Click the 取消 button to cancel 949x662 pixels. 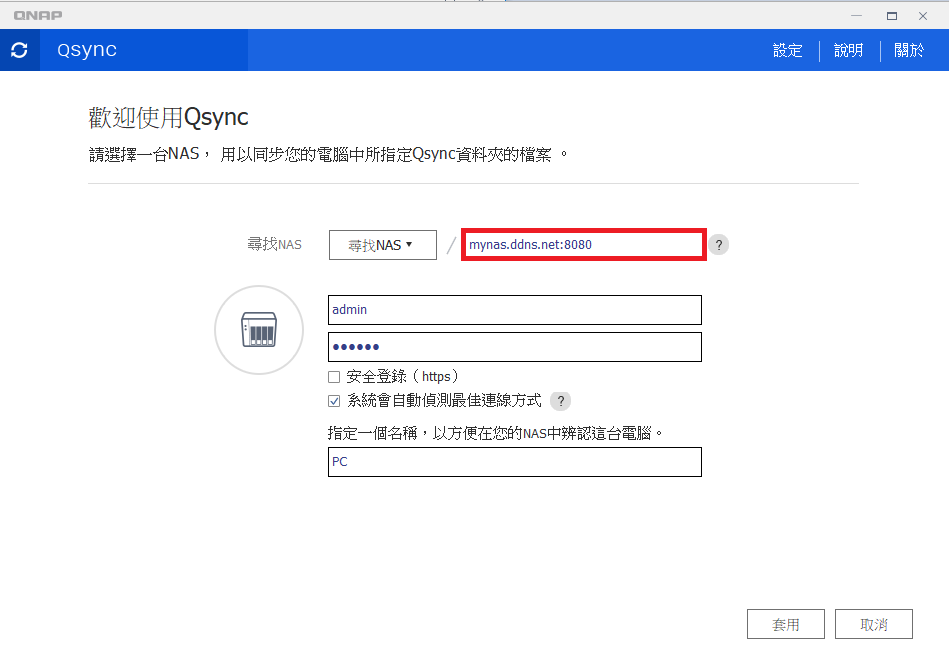coord(873,623)
